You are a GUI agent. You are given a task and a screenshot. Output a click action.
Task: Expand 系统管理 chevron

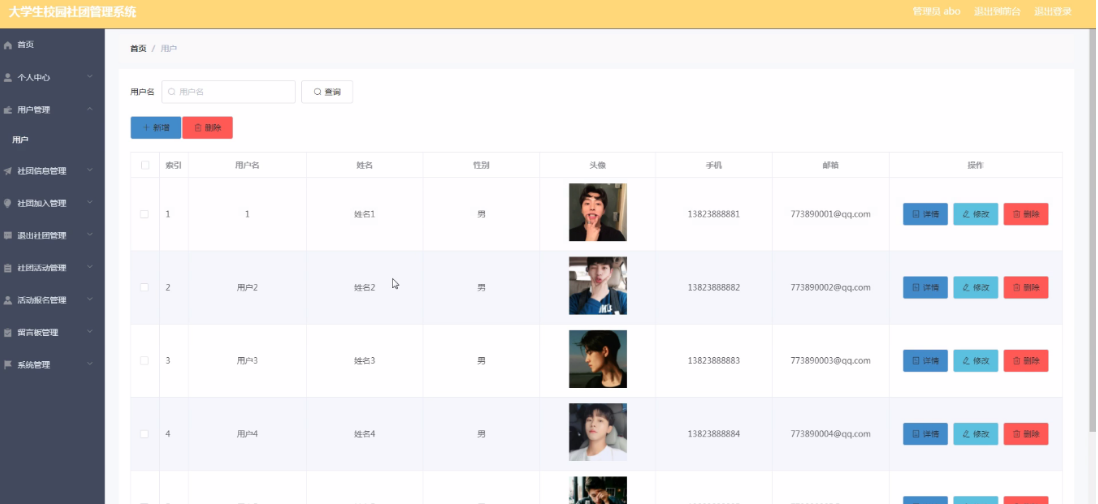(x=90, y=364)
